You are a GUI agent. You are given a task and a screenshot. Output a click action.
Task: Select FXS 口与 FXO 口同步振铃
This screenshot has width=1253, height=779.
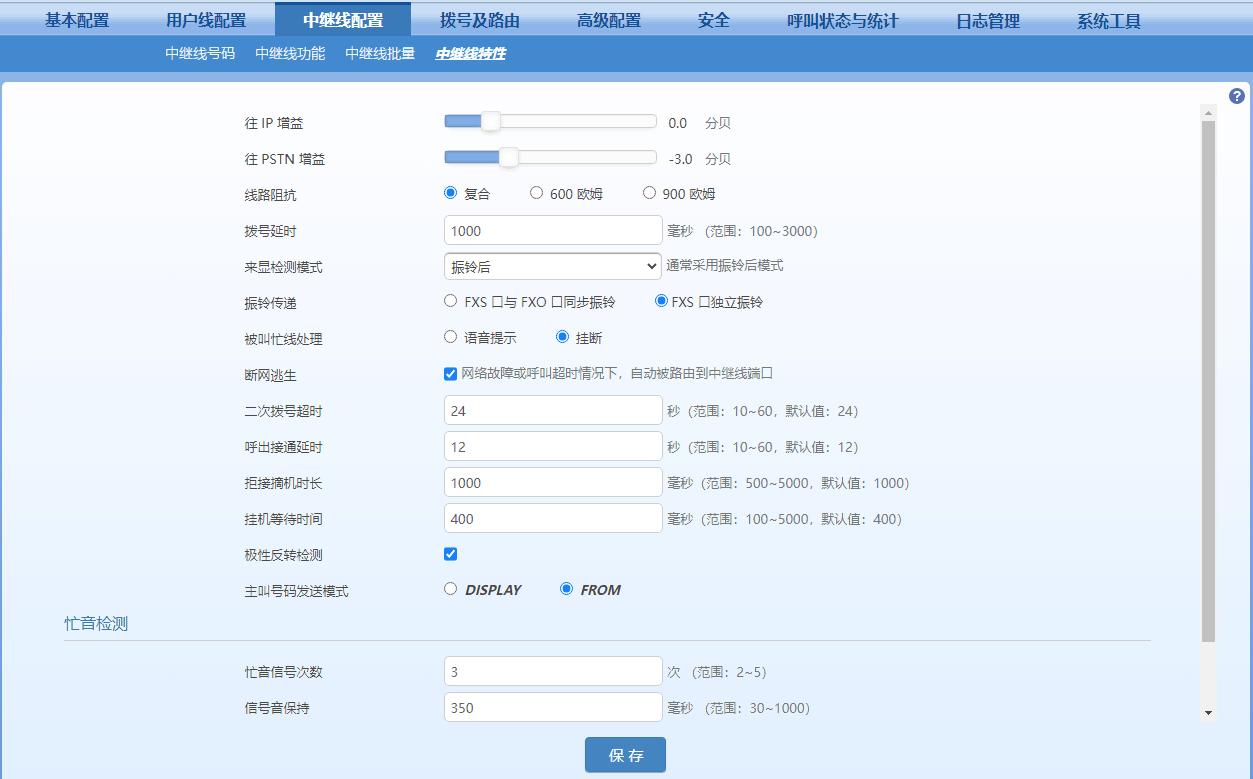click(450, 300)
